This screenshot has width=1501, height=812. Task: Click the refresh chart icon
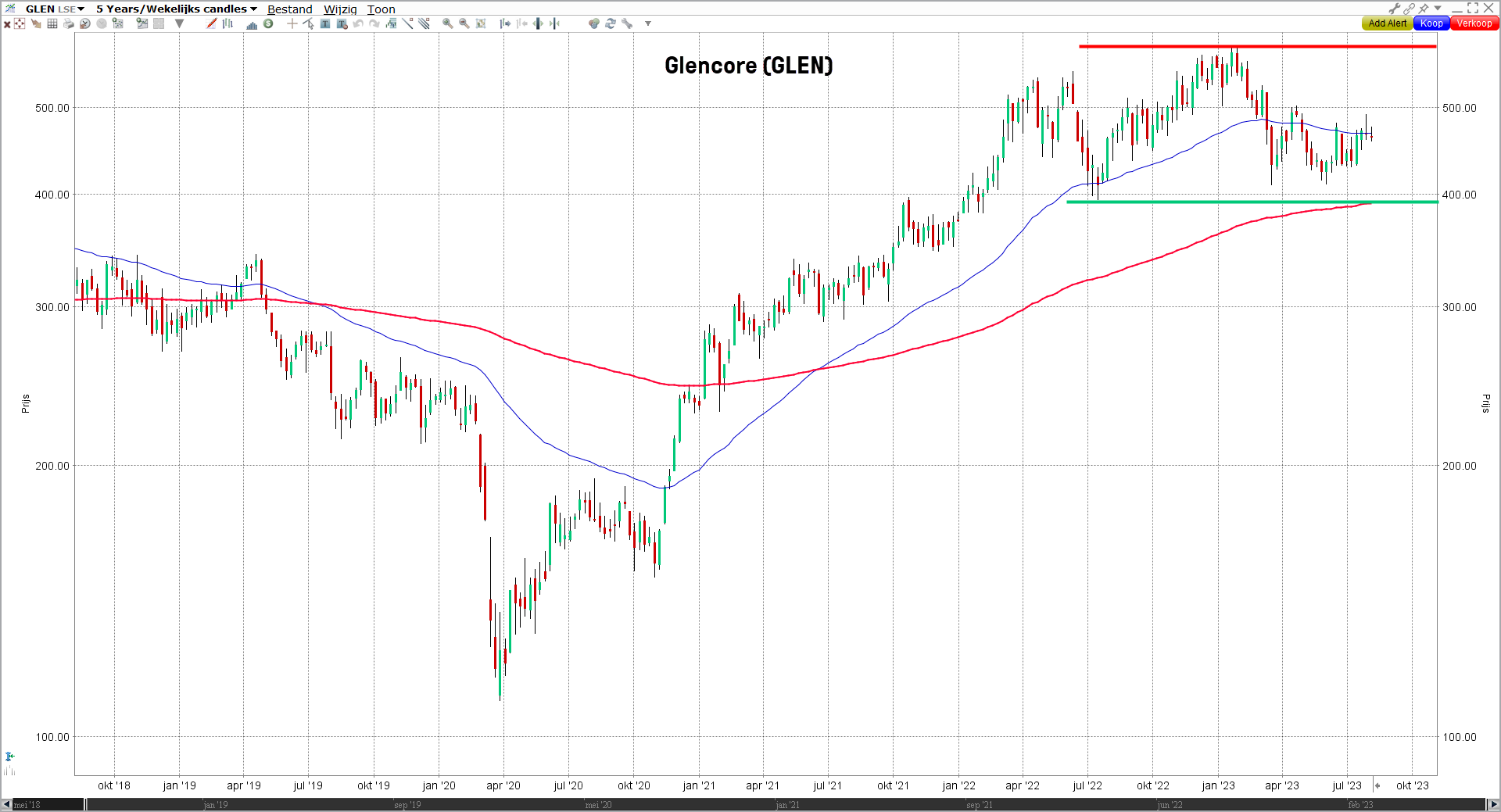click(611, 23)
